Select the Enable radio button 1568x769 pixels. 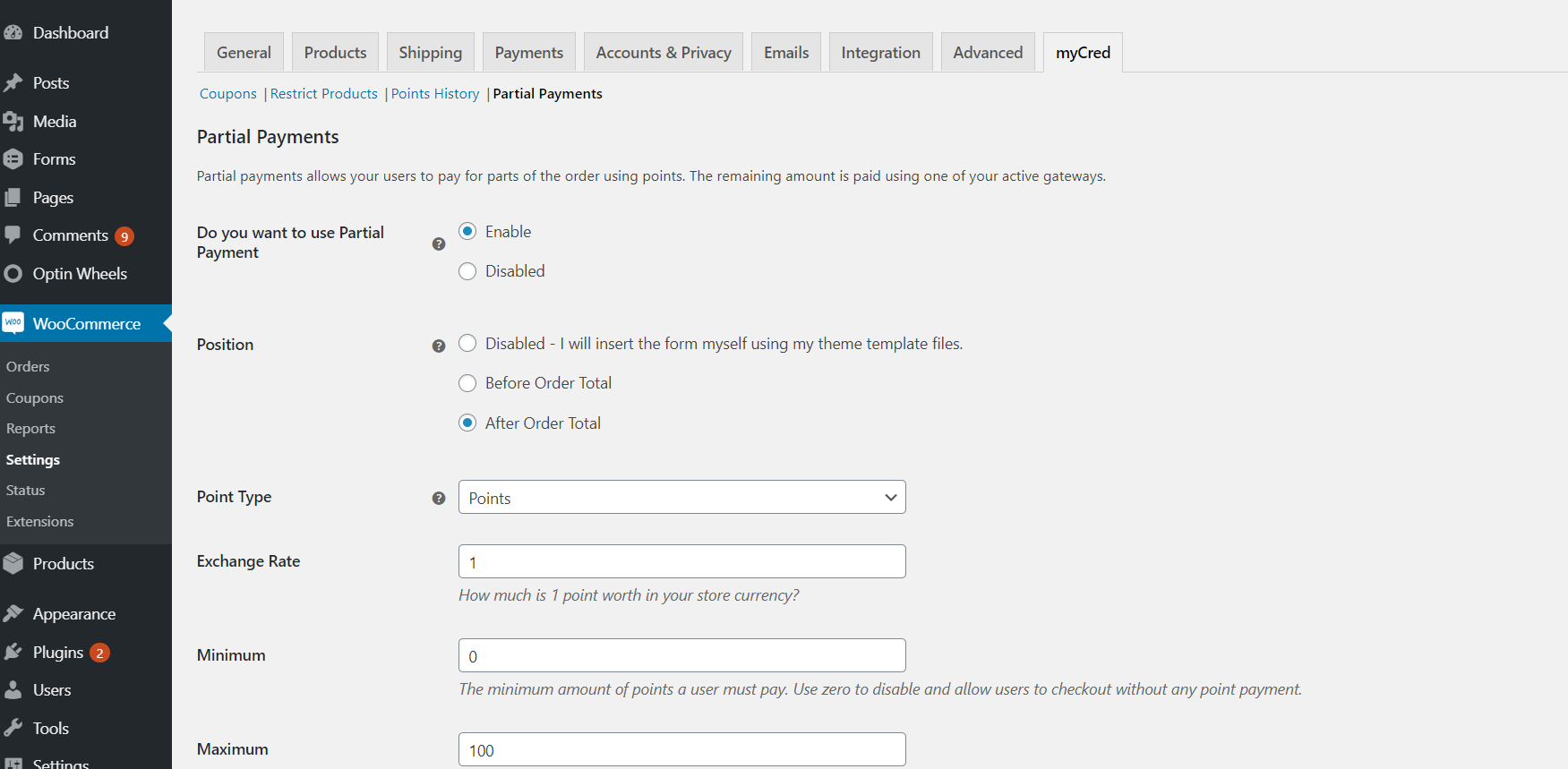(x=467, y=231)
